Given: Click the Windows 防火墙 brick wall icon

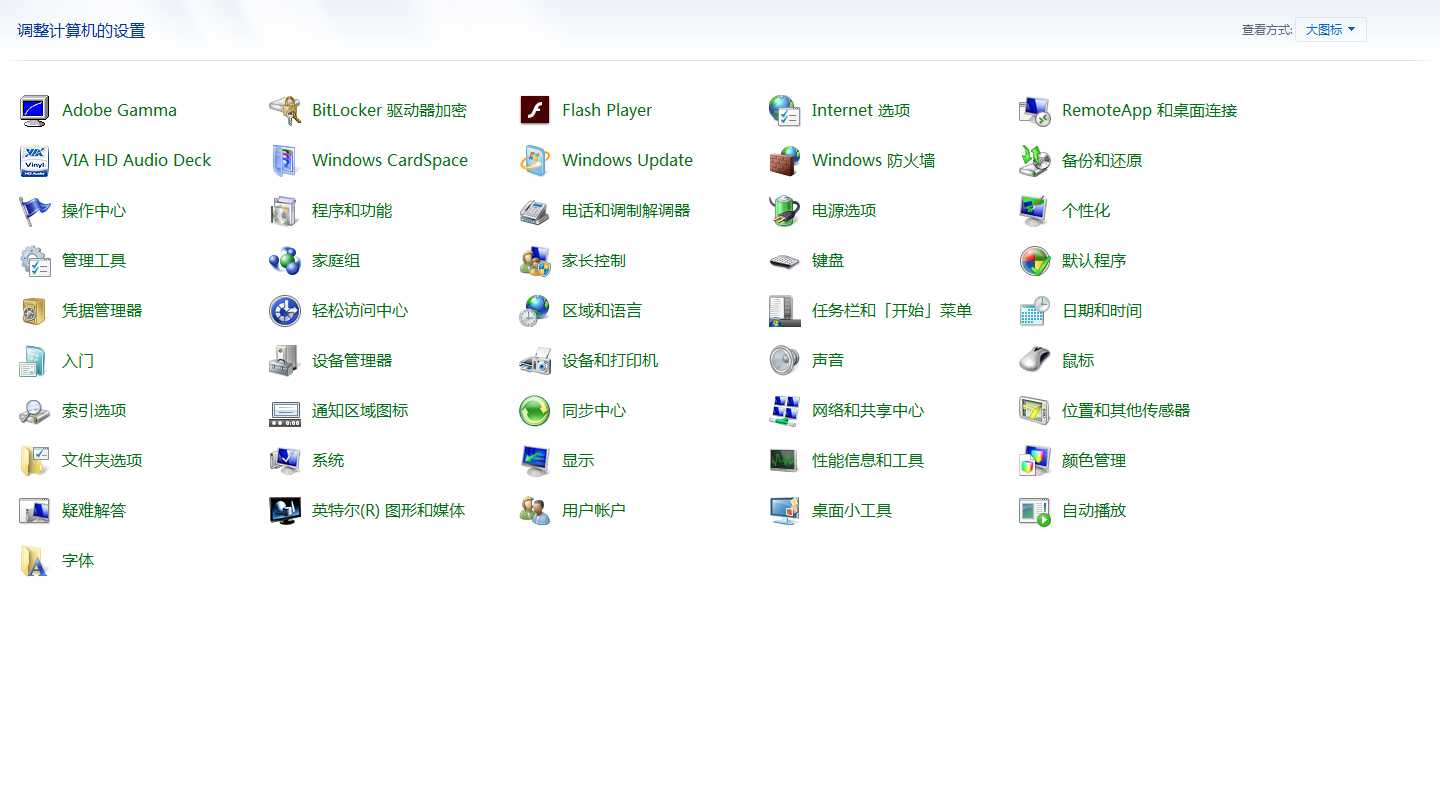Looking at the screenshot, I should pos(785,160).
